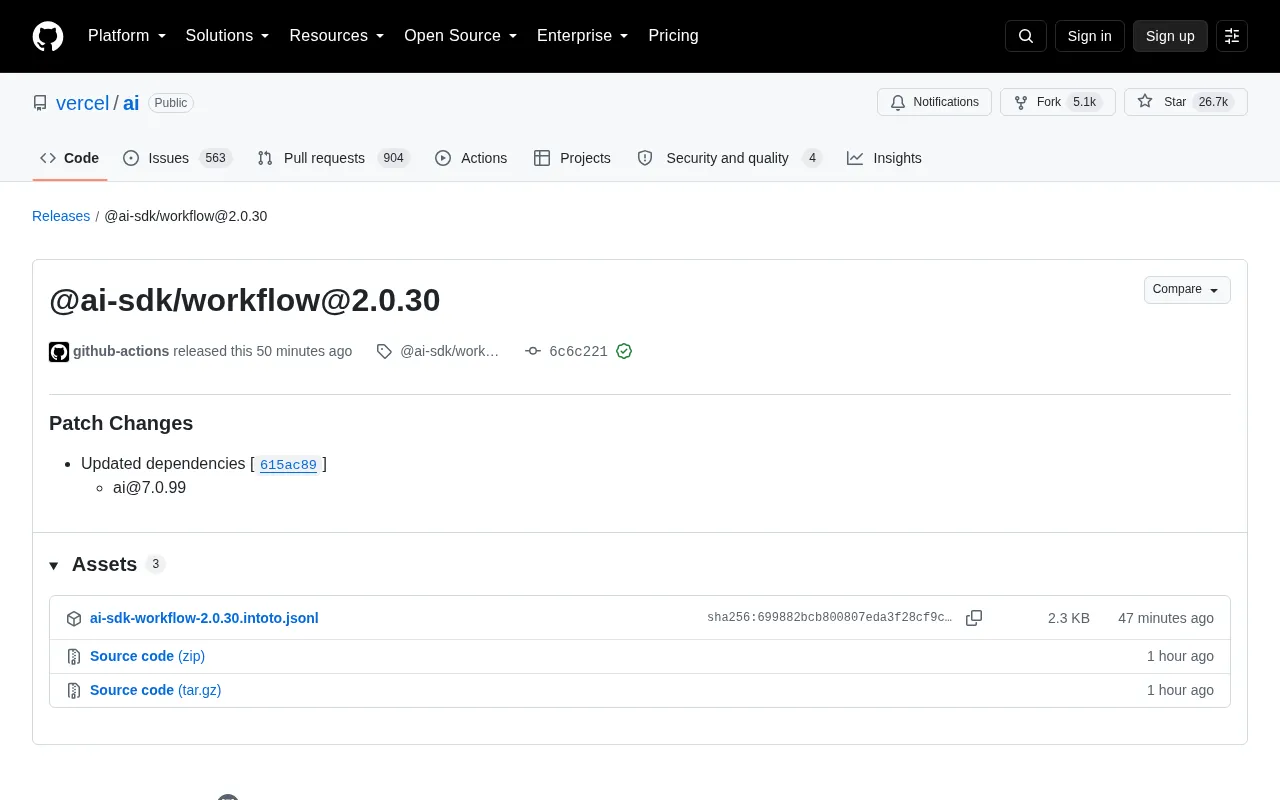Star the vercel/ai repository
The height and width of the screenshot is (800, 1280).
[1186, 102]
